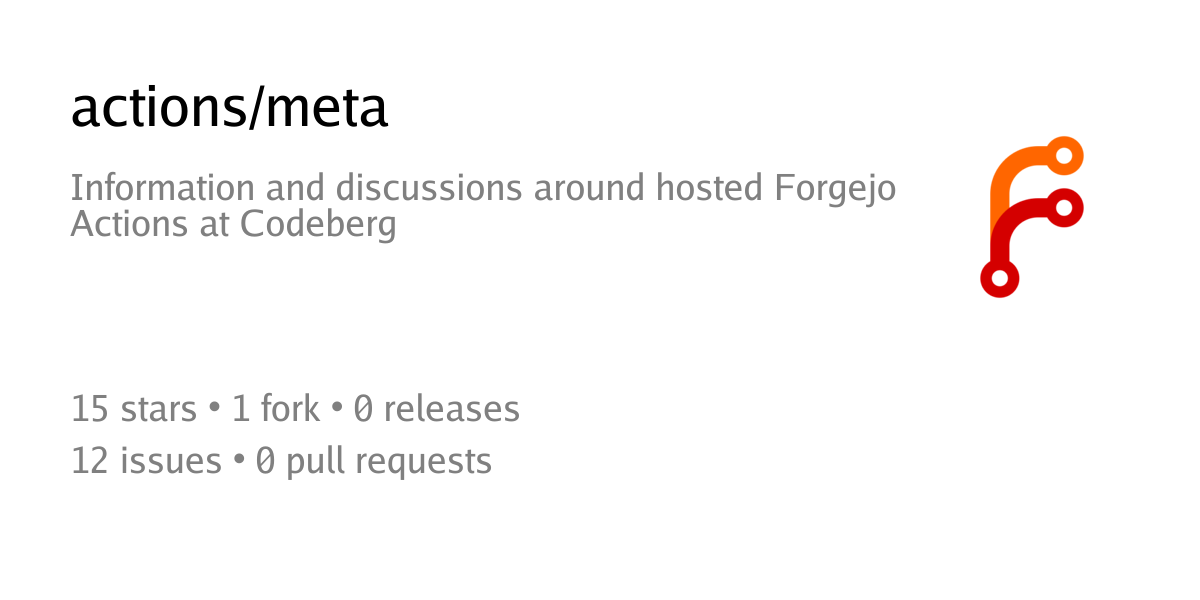View the 0 pull requests stat

374,461
